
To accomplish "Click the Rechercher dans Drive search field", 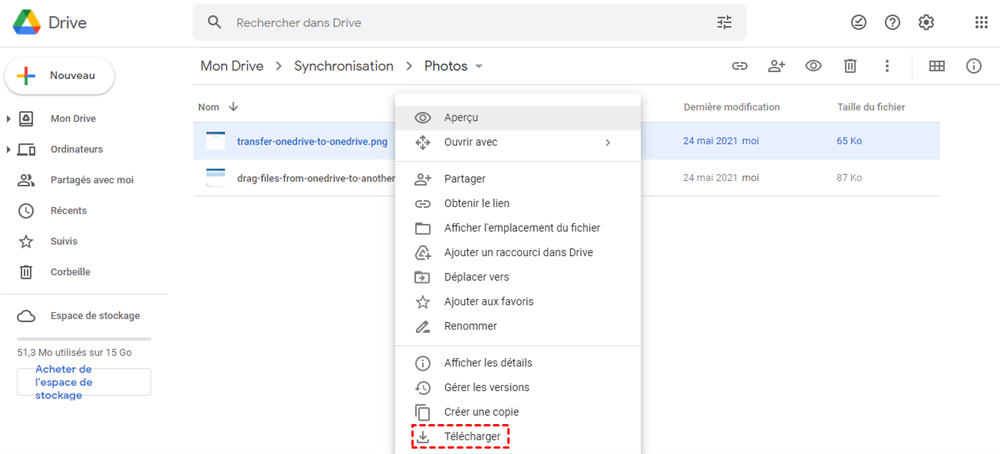I will coord(460,22).
